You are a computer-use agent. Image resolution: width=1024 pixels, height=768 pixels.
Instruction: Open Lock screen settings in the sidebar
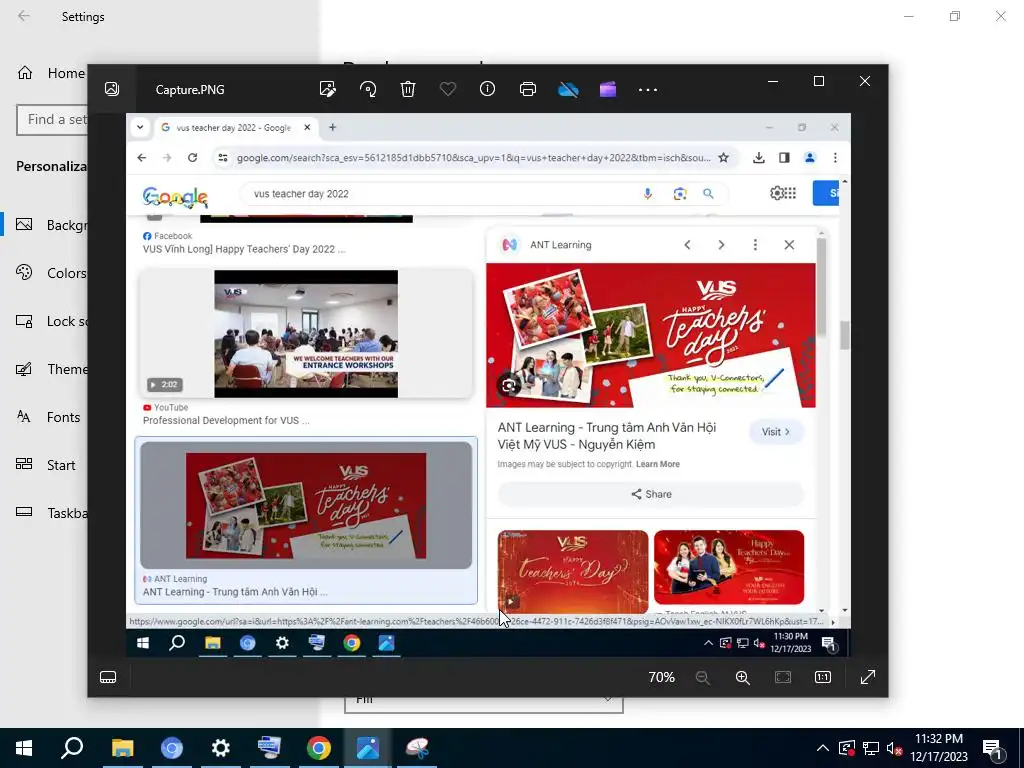[x=51, y=321]
